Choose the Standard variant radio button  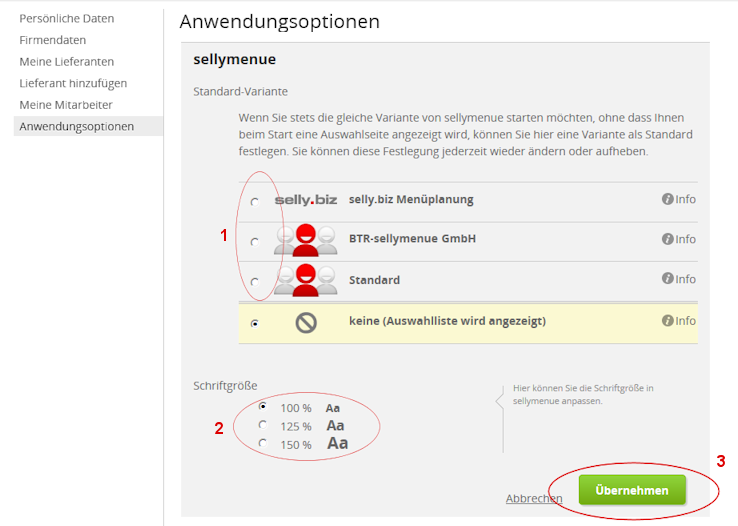[x=255, y=281]
